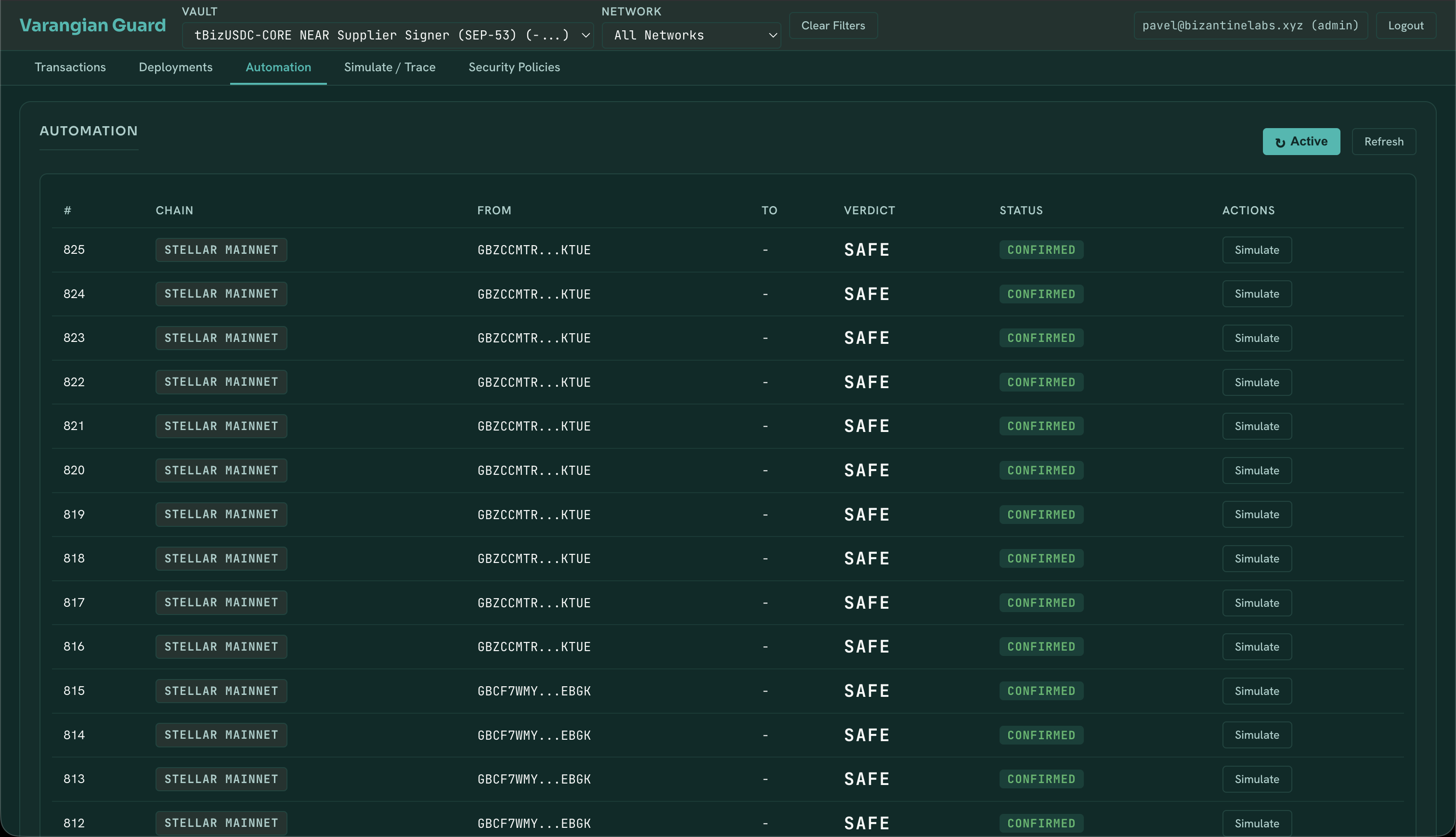Click the Varangian Guard logo

92,26
